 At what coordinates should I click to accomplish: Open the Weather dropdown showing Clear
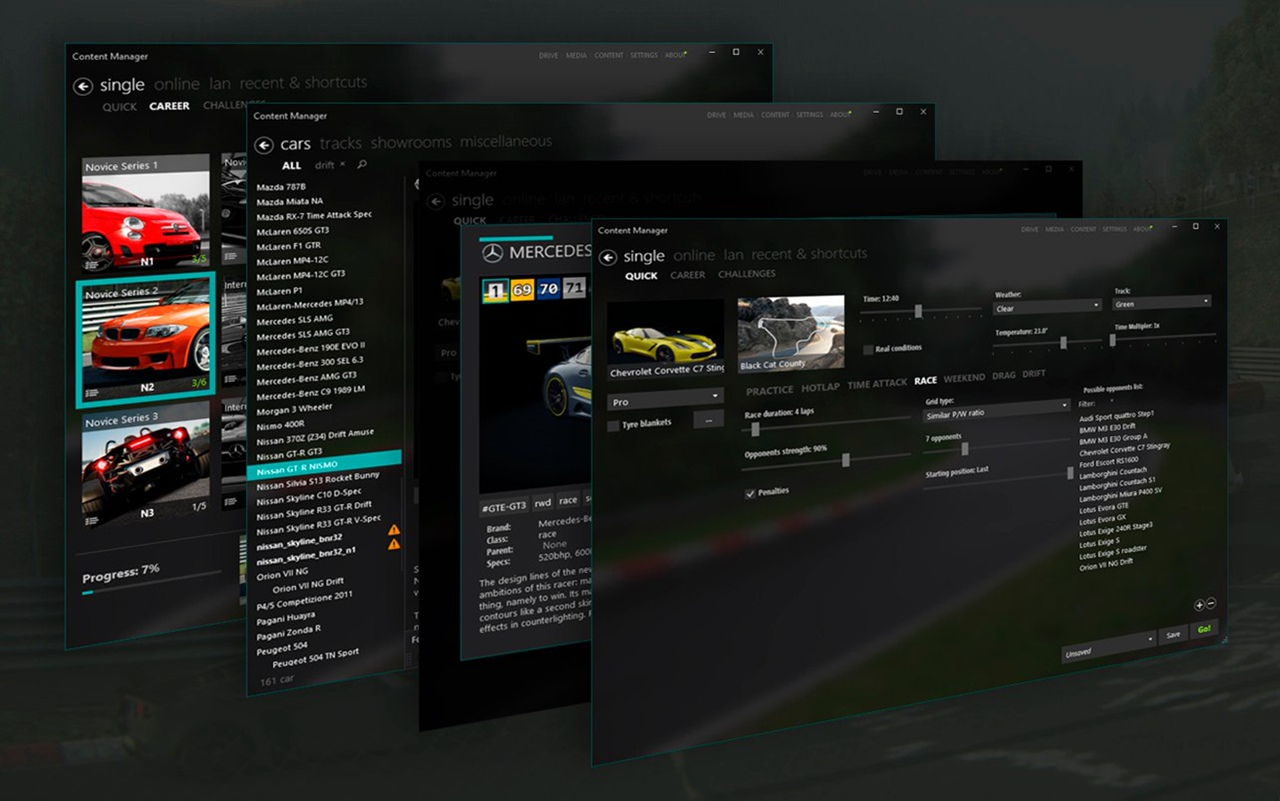[x=1047, y=307]
